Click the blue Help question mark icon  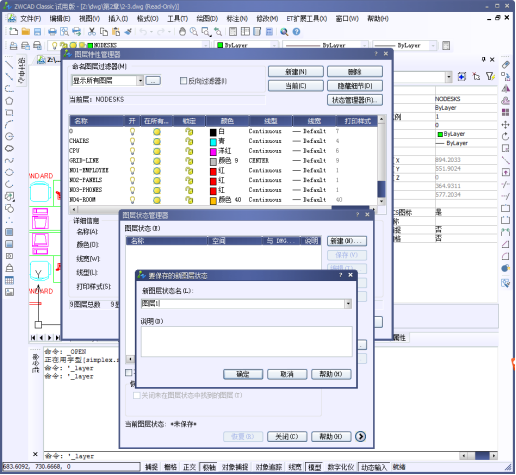point(296,32)
